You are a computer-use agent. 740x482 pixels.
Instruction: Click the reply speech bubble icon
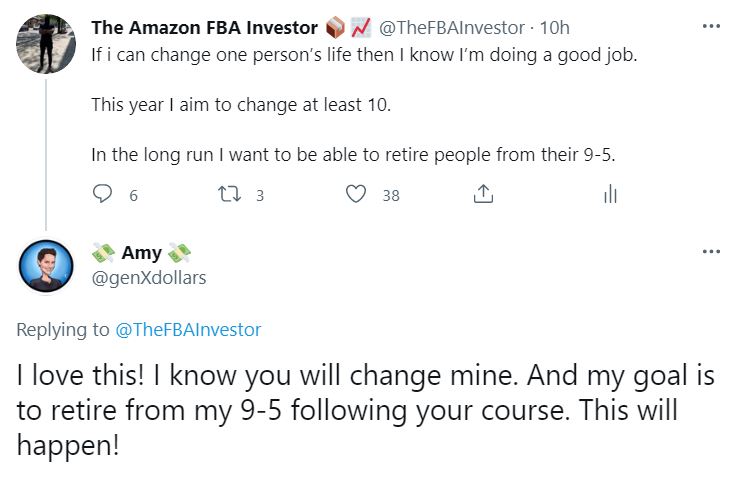102,195
